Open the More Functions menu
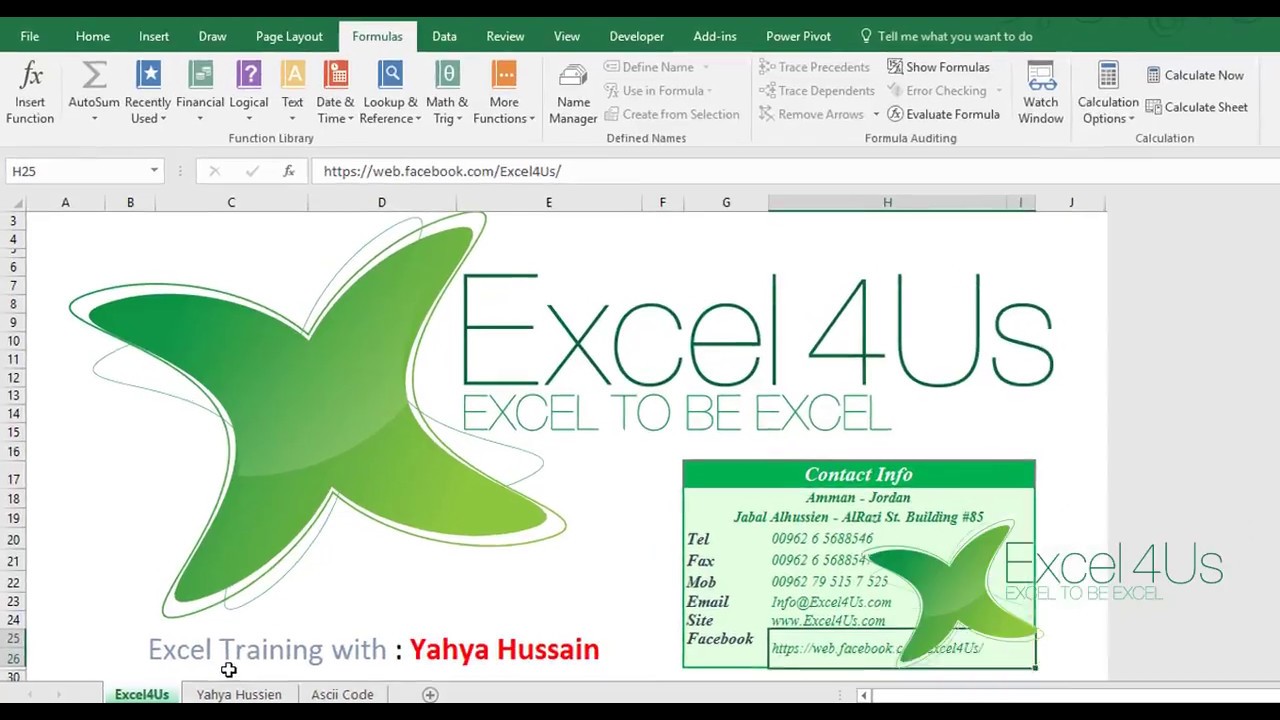Image resolution: width=1280 pixels, height=720 pixels. click(x=504, y=92)
